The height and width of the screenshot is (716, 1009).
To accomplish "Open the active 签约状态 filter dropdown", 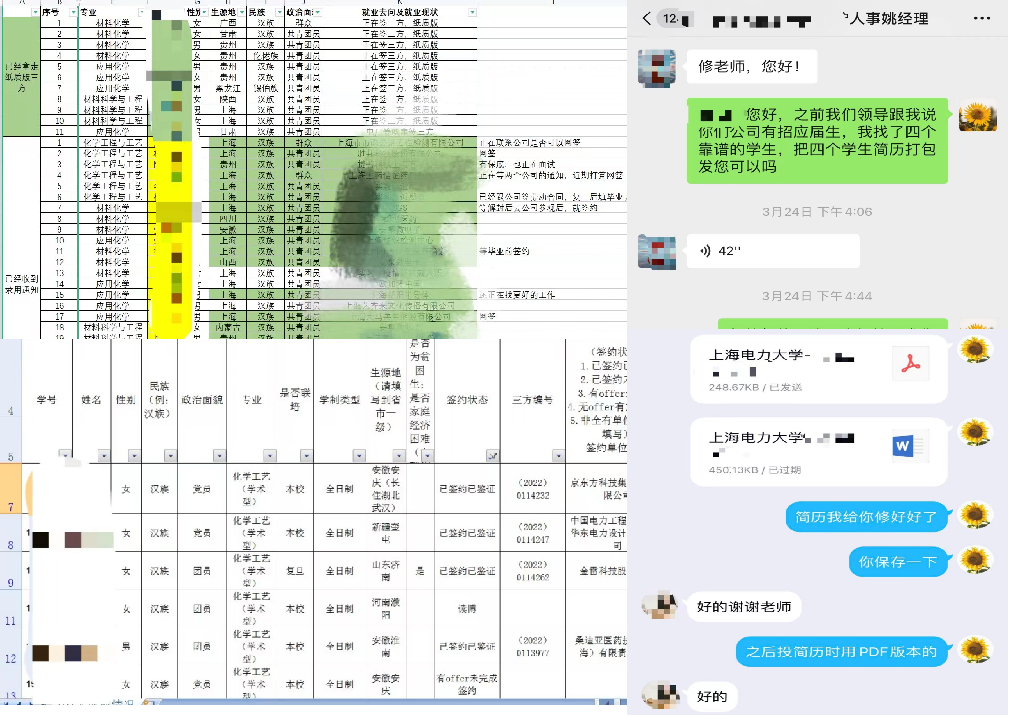I will pyautogui.click(x=492, y=455).
